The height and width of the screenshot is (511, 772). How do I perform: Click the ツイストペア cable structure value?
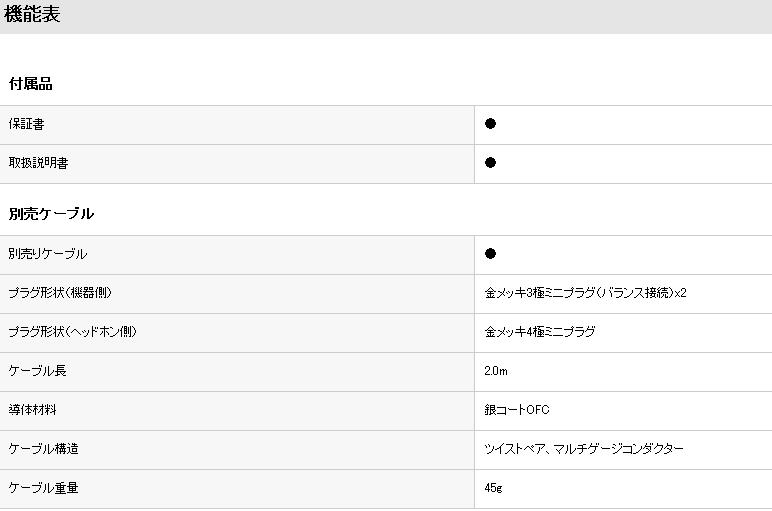click(x=584, y=448)
